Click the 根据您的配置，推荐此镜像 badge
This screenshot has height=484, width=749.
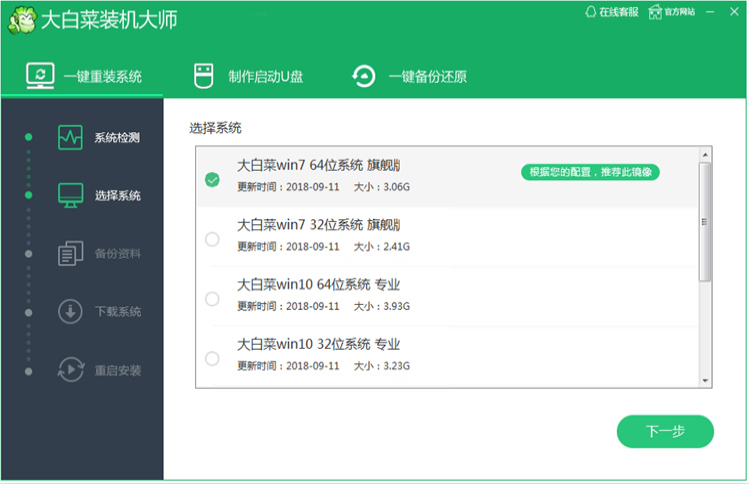tap(590, 172)
